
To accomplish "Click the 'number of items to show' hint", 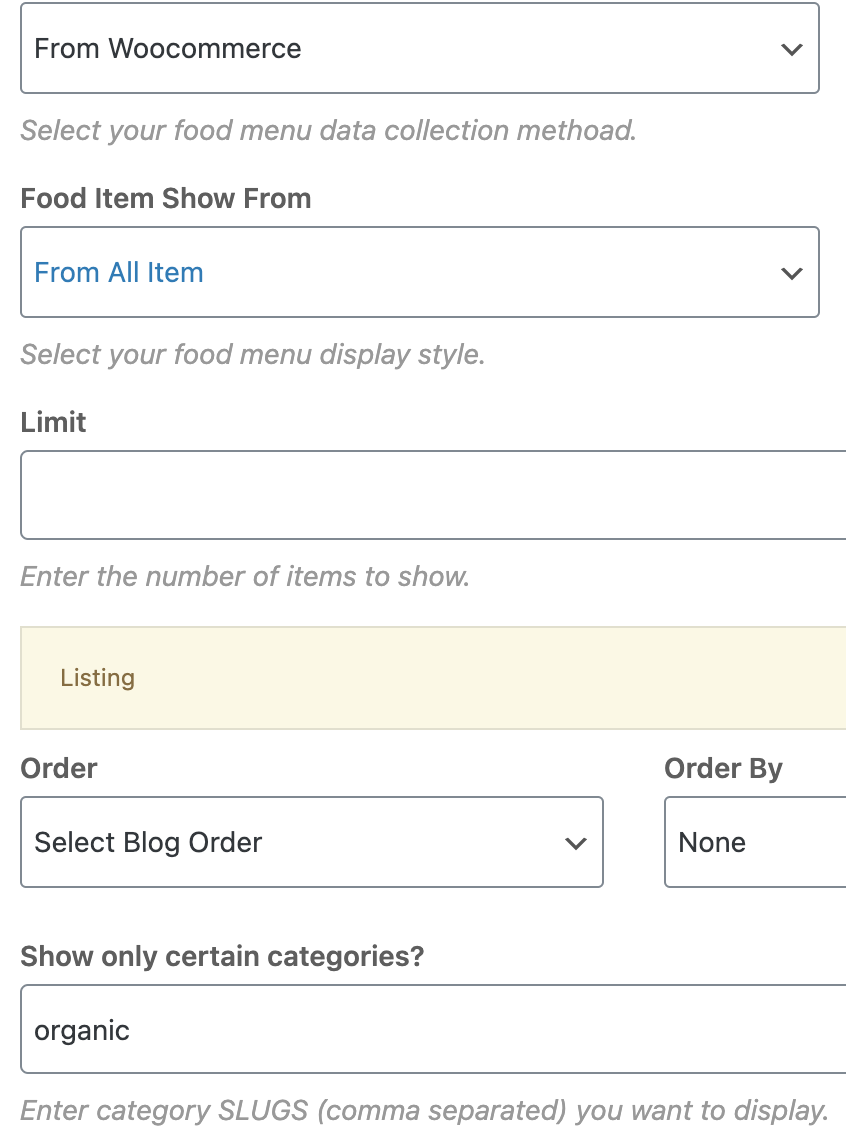I will 245,576.
